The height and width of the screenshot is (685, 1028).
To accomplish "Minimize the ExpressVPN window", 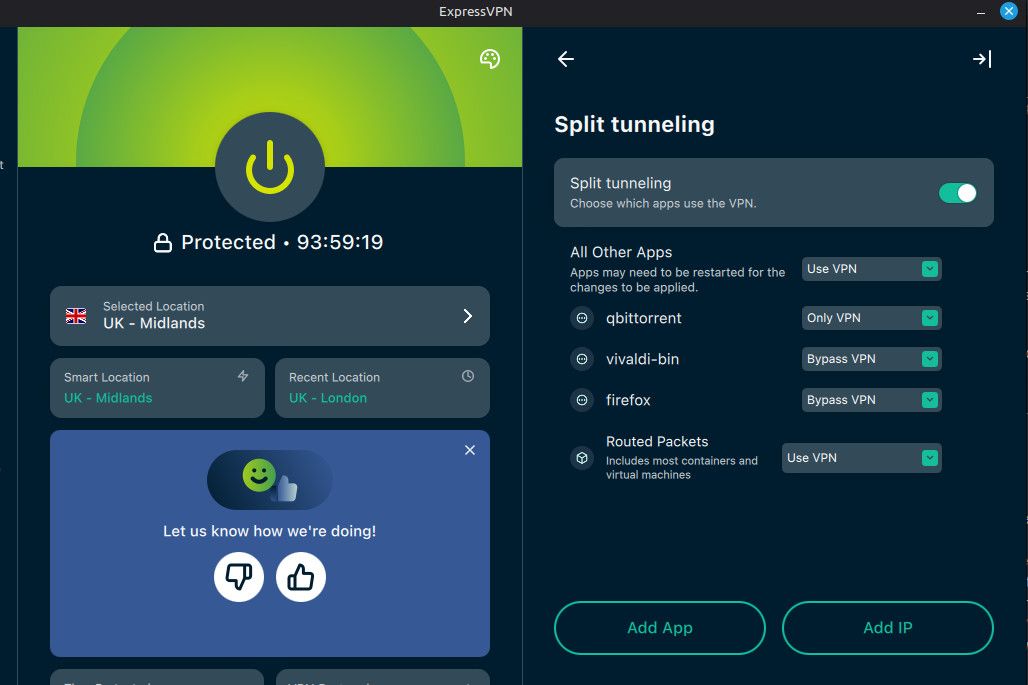I will 981,12.
